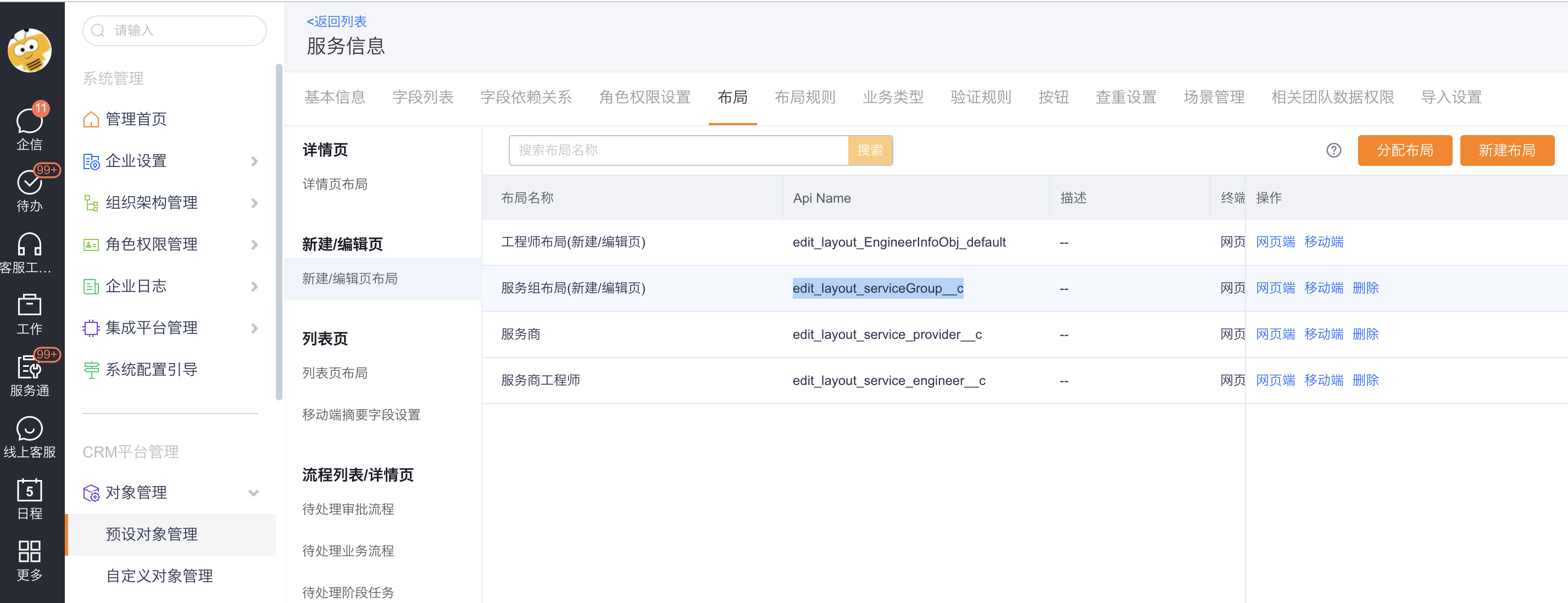
Task: Select 列表页布局 in layout menu
Action: pos(335,373)
